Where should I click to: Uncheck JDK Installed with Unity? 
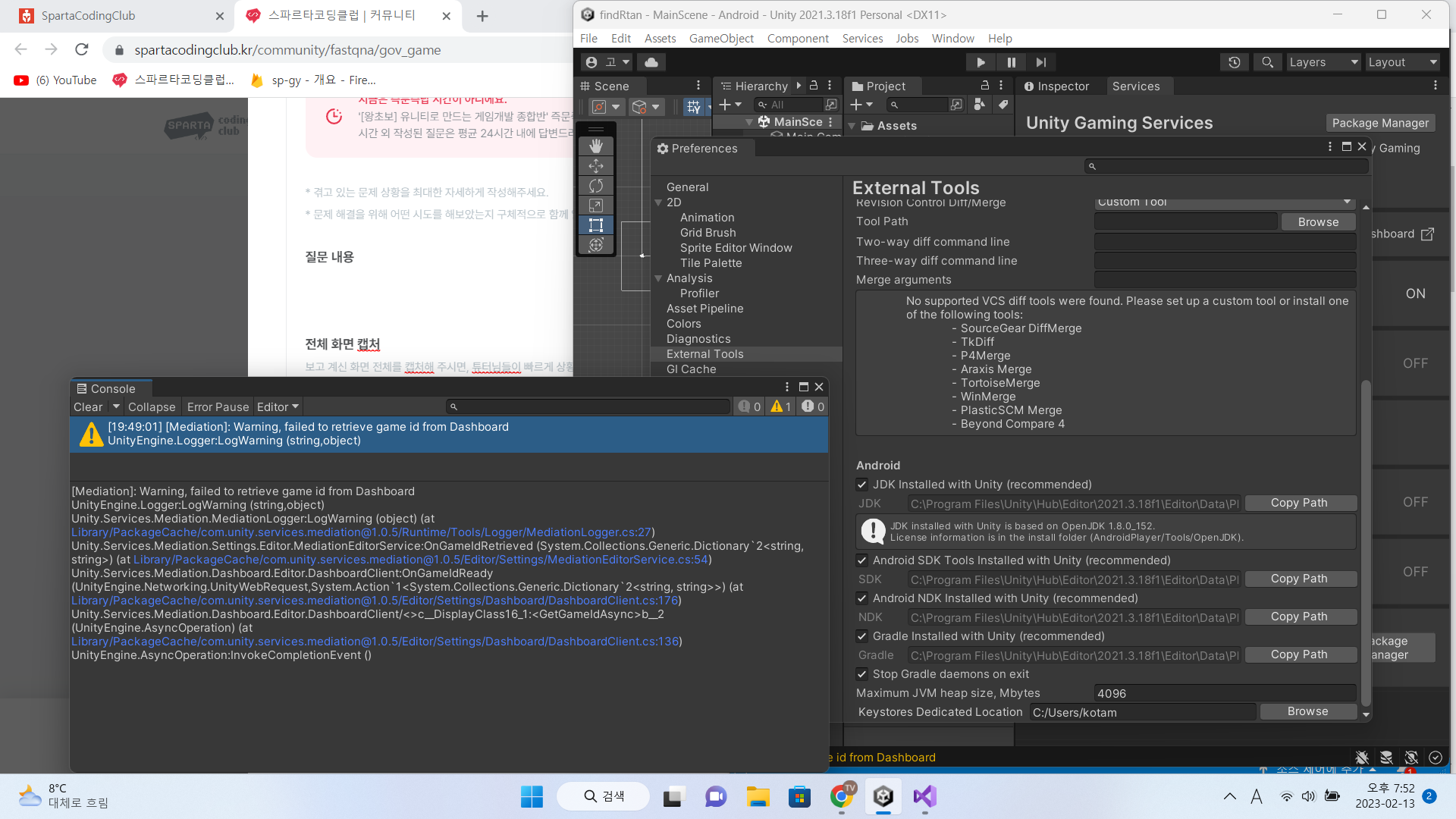click(x=862, y=485)
